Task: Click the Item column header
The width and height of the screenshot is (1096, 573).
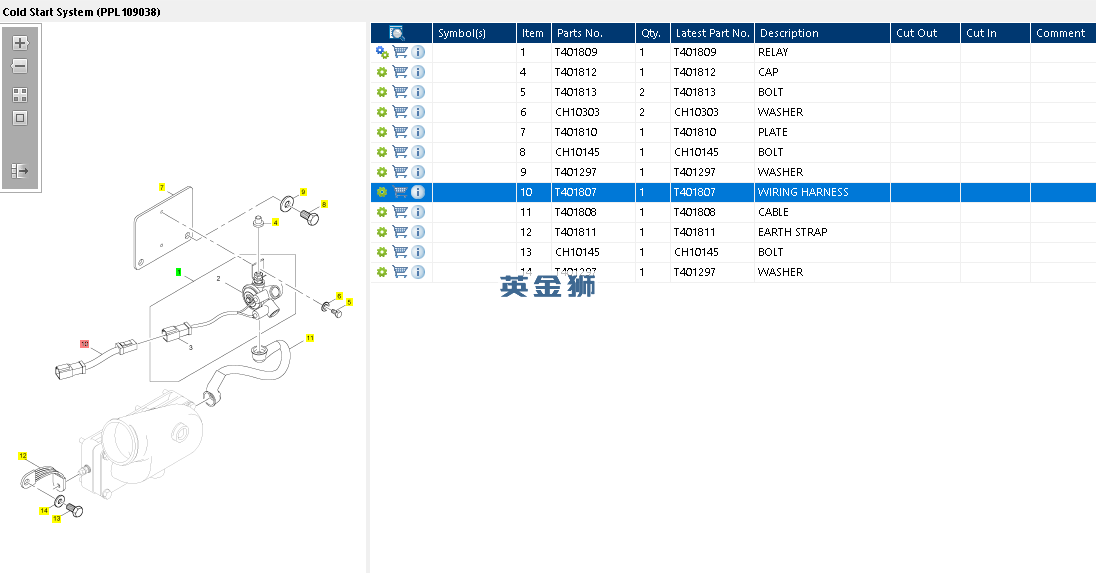Action: 533,33
